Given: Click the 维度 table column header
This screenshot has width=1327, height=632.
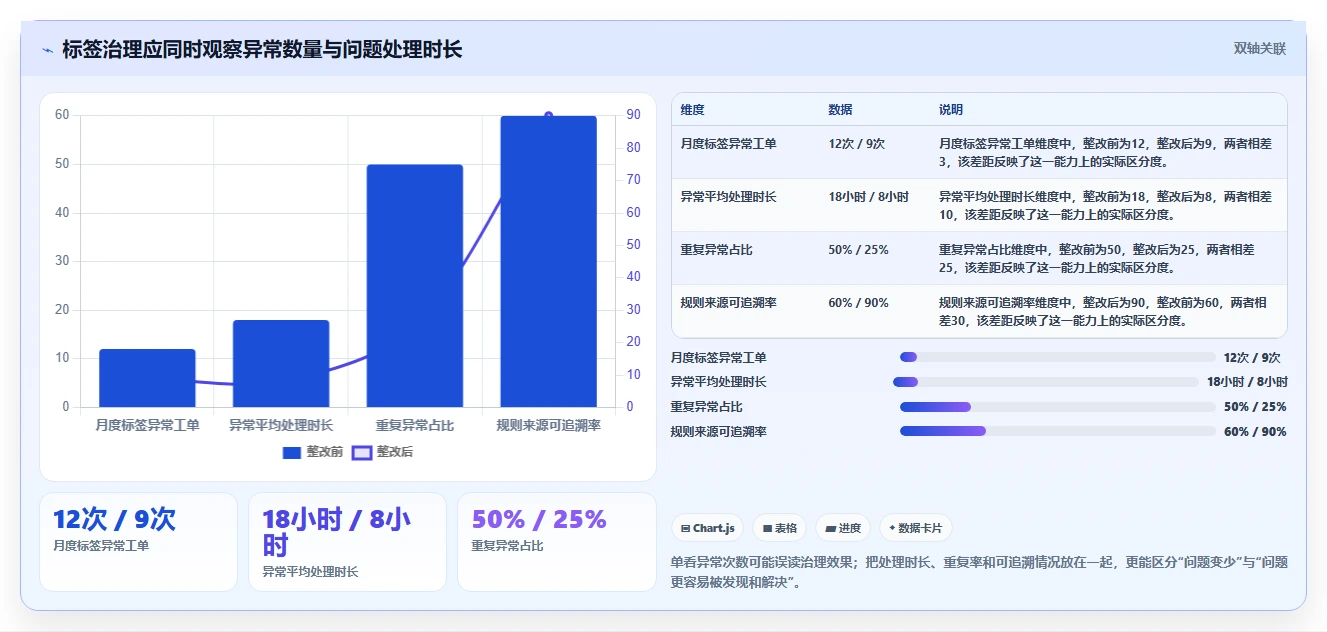Looking at the screenshot, I should 692,110.
